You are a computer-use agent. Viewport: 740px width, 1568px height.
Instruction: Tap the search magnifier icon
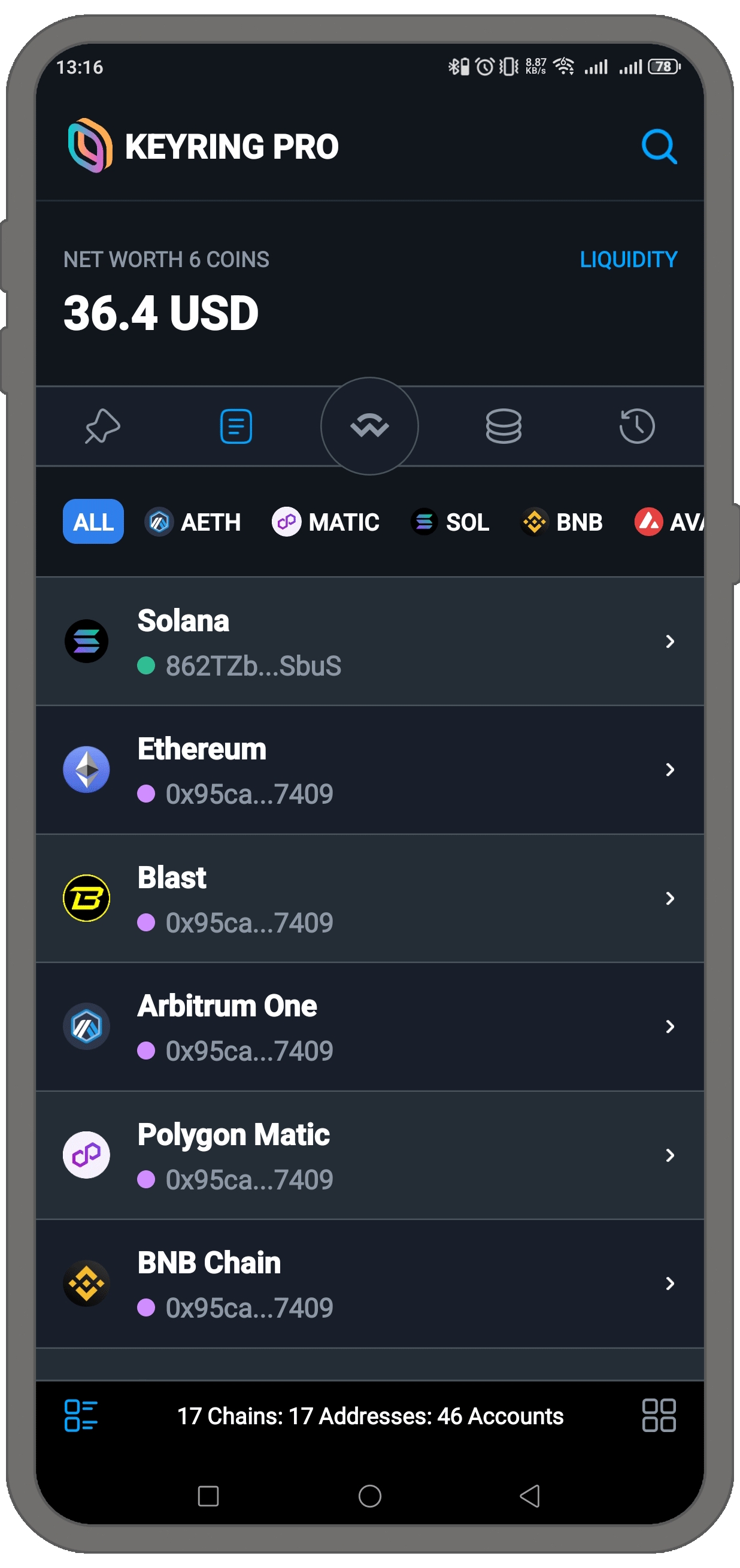[659, 147]
